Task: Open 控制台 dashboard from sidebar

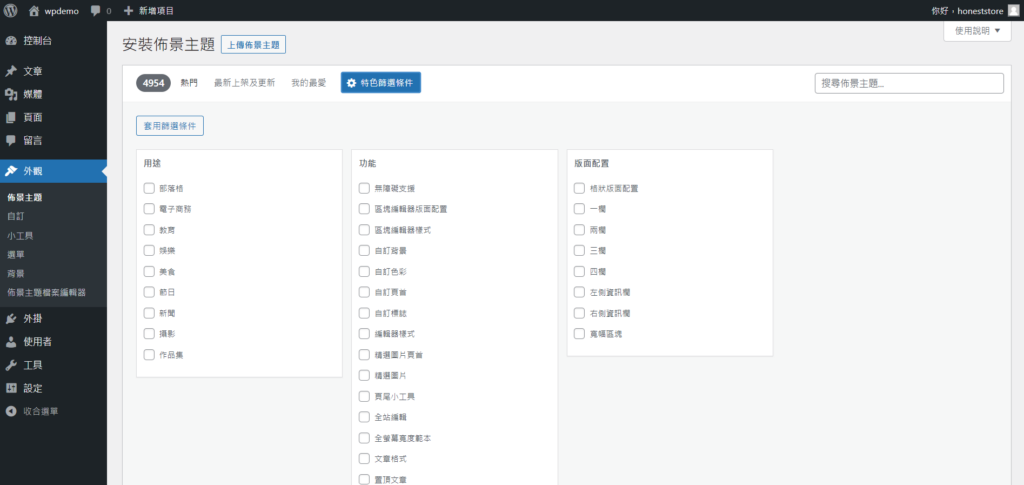Action: 38,41
